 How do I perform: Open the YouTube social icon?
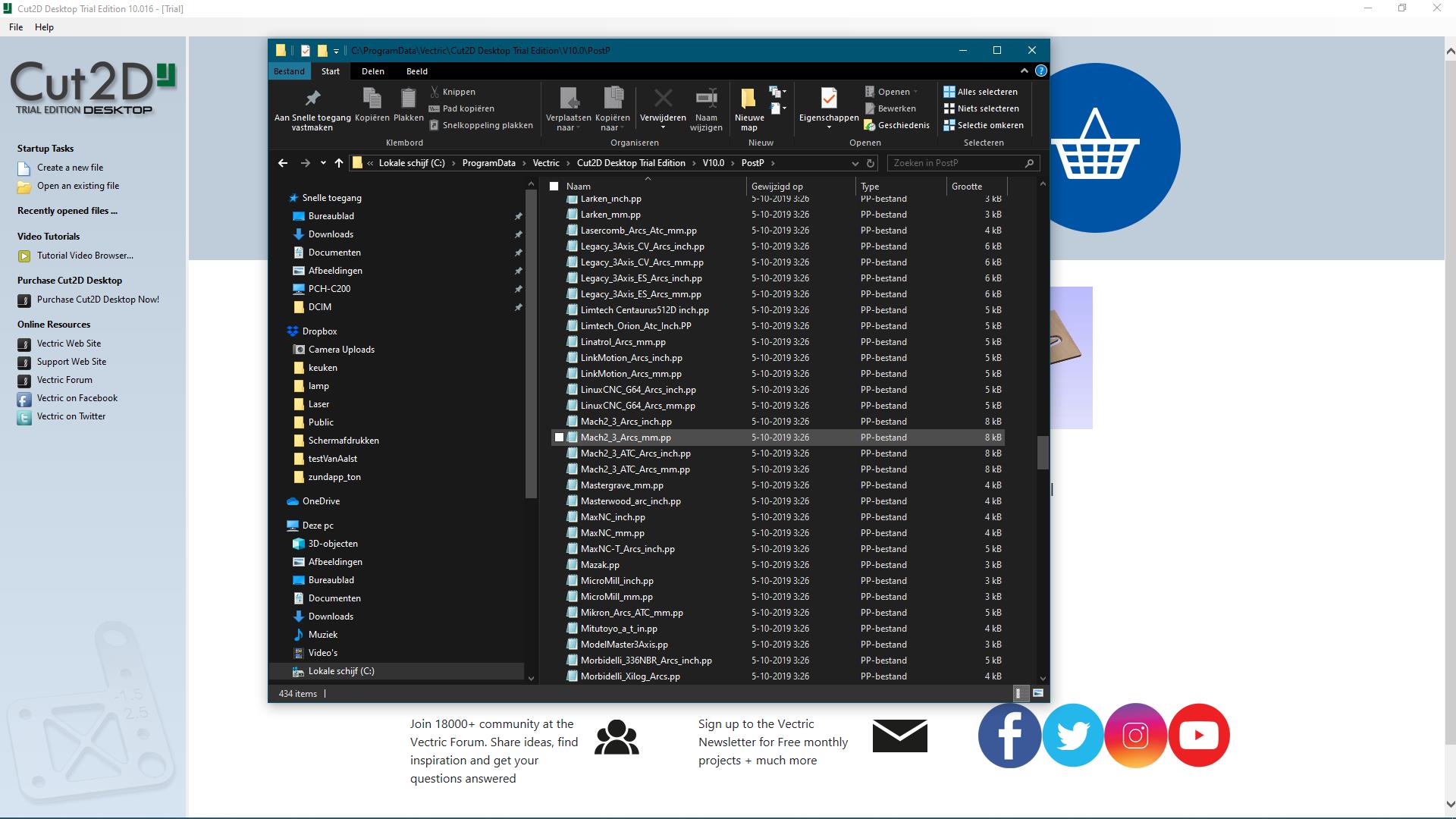1198,736
